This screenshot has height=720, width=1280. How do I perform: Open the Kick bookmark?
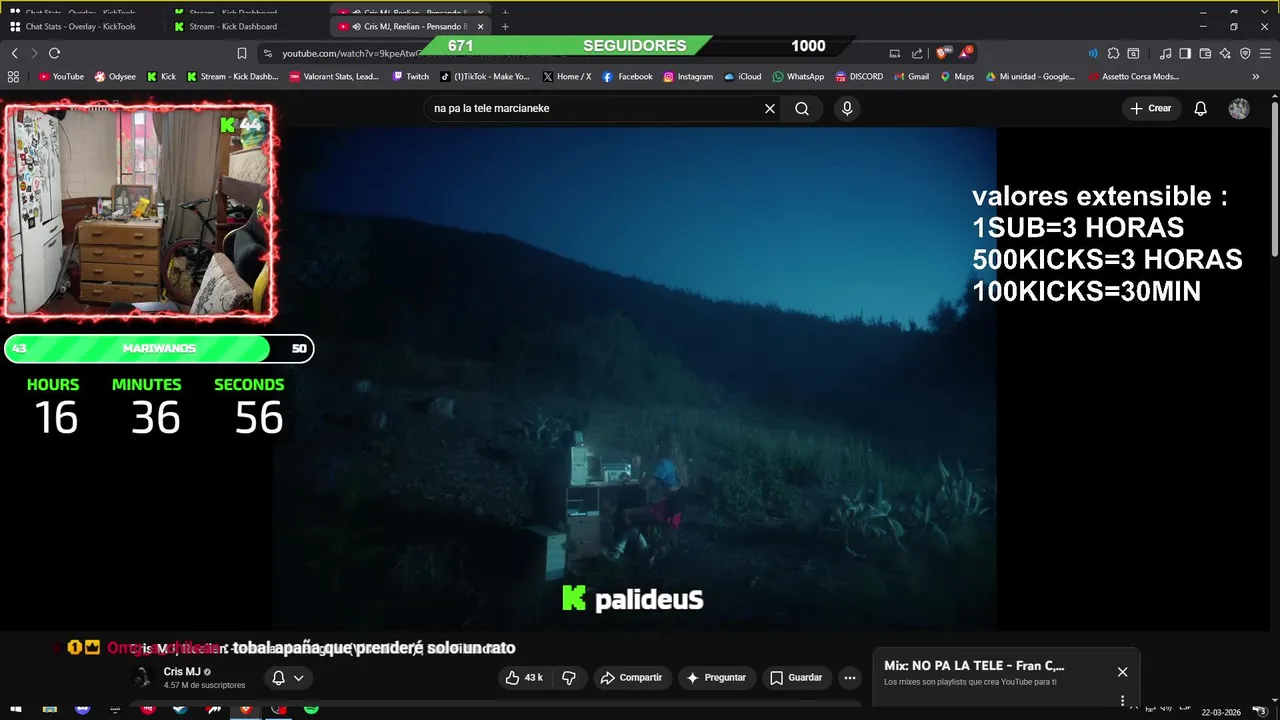[161, 76]
